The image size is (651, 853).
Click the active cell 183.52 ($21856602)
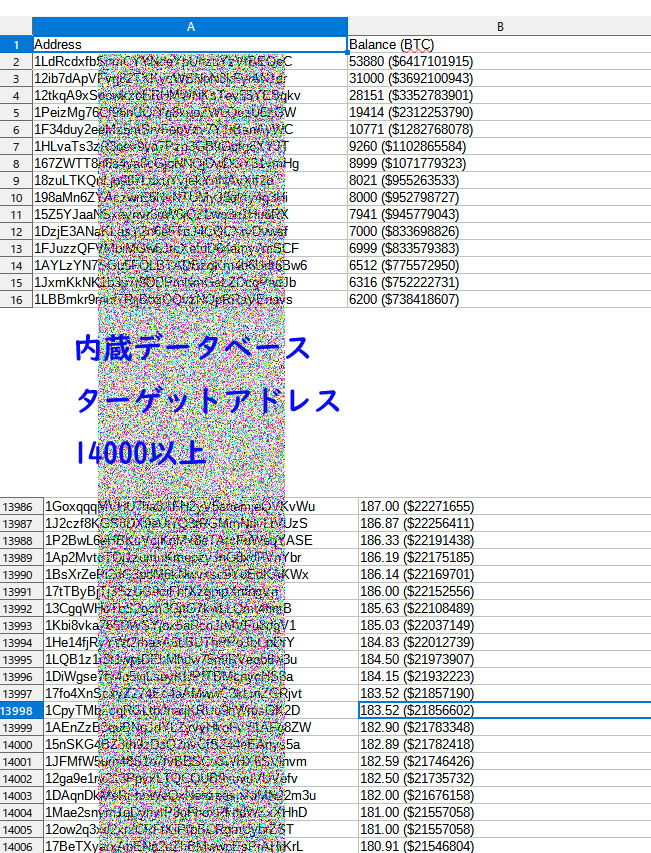click(x=504, y=710)
